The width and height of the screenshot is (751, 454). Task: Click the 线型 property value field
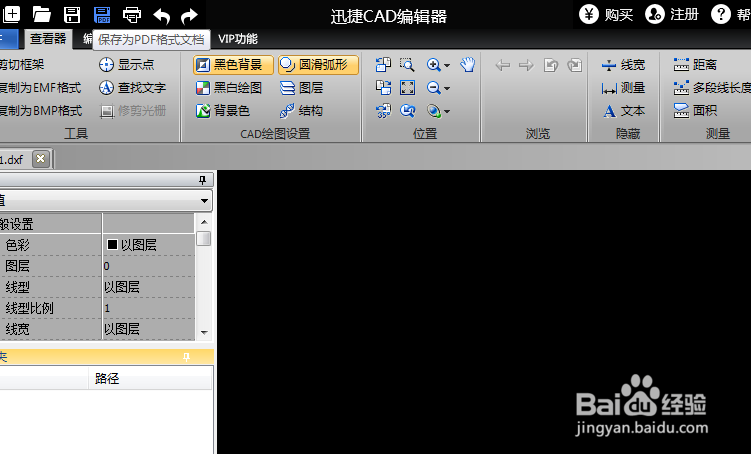[x=148, y=287]
